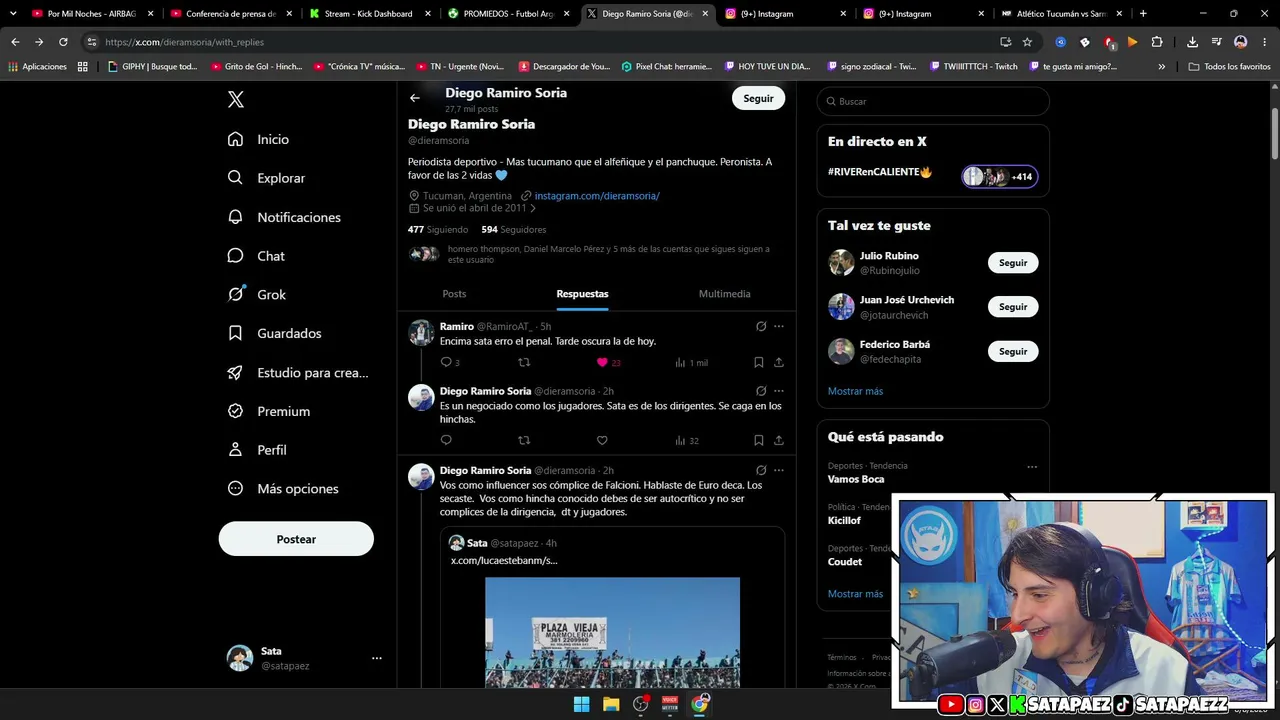Open Grok actions on Ramiro's tweet

tap(761, 326)
